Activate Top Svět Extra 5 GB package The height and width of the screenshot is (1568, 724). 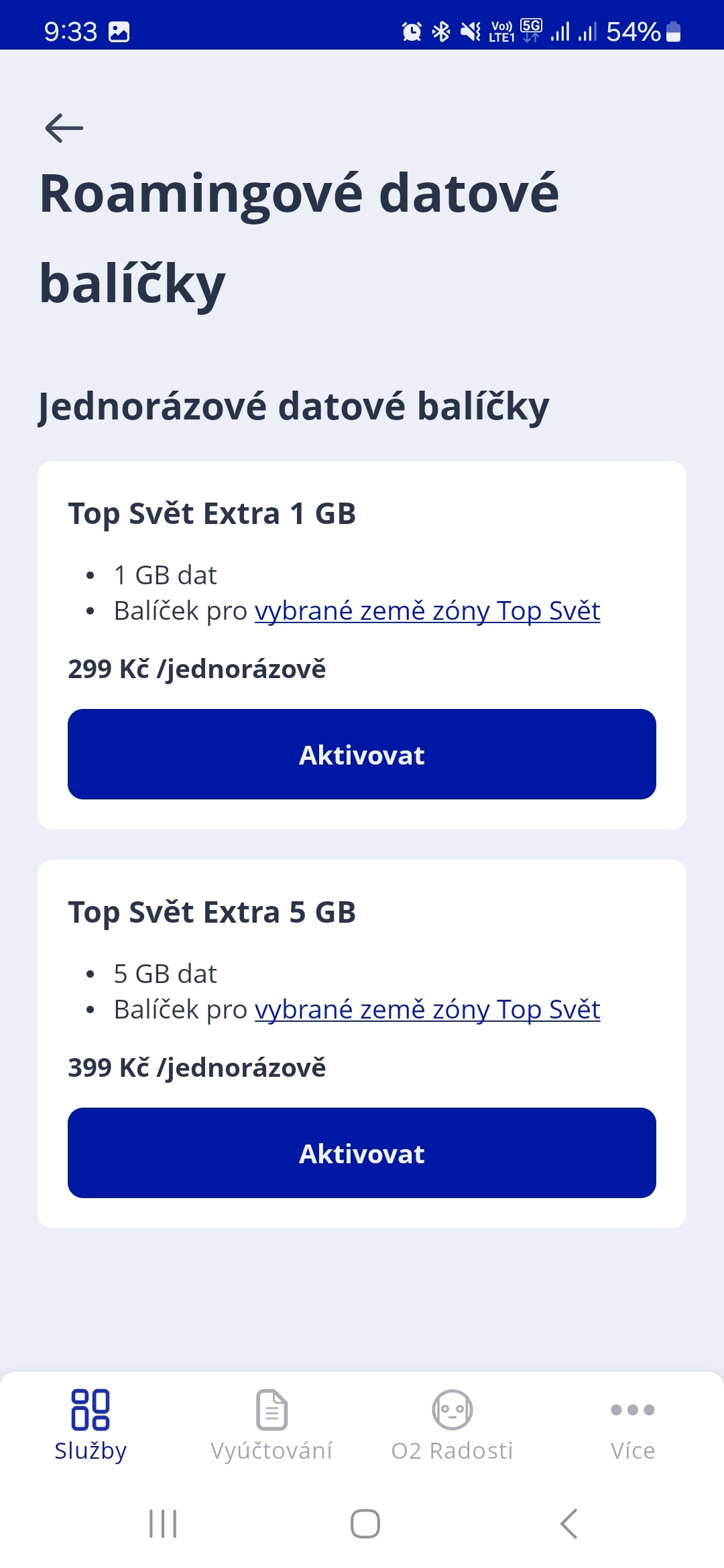coord(362,1153)
